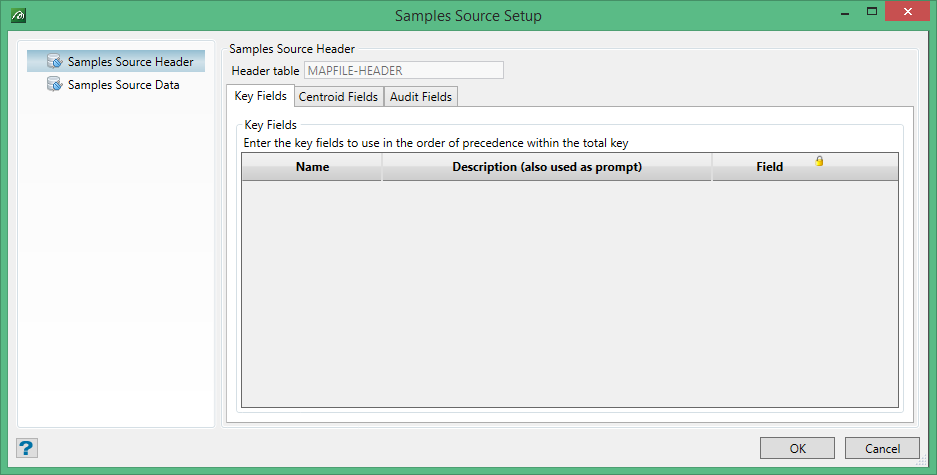Viewport: 937px width, 475px height.
Task: Click the Field column header text
Action: tap(769, 167)
